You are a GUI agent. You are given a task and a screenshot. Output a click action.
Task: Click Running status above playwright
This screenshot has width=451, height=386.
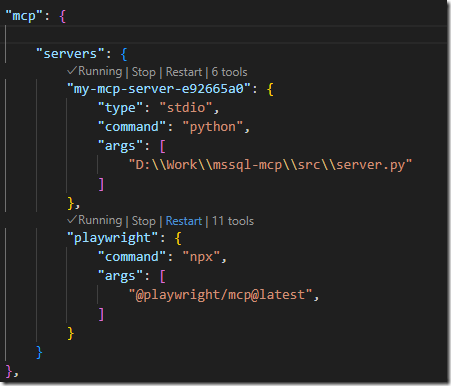100,220
